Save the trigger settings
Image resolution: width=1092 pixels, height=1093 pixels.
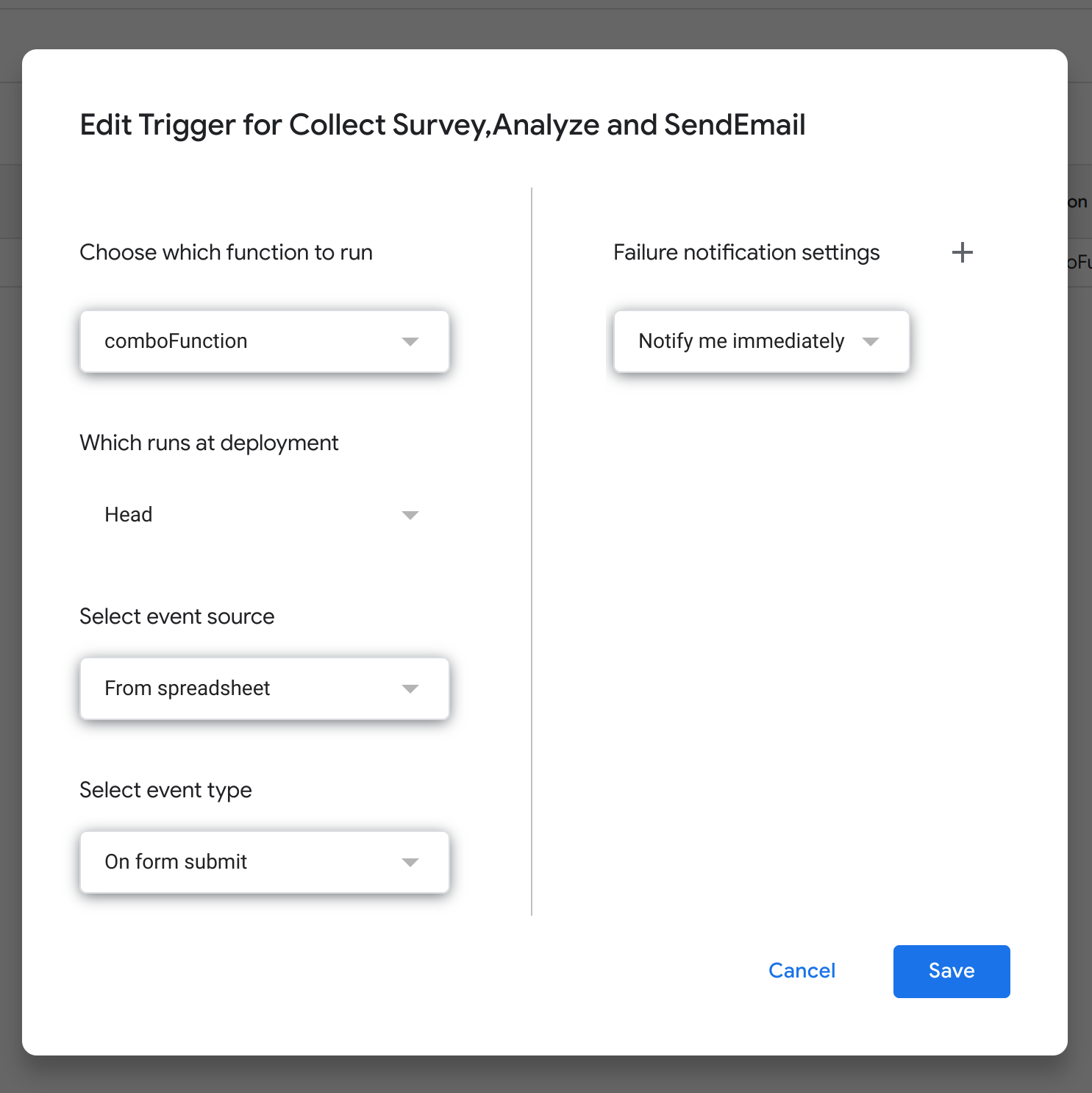pyautogui.click(x=951, y=971)
